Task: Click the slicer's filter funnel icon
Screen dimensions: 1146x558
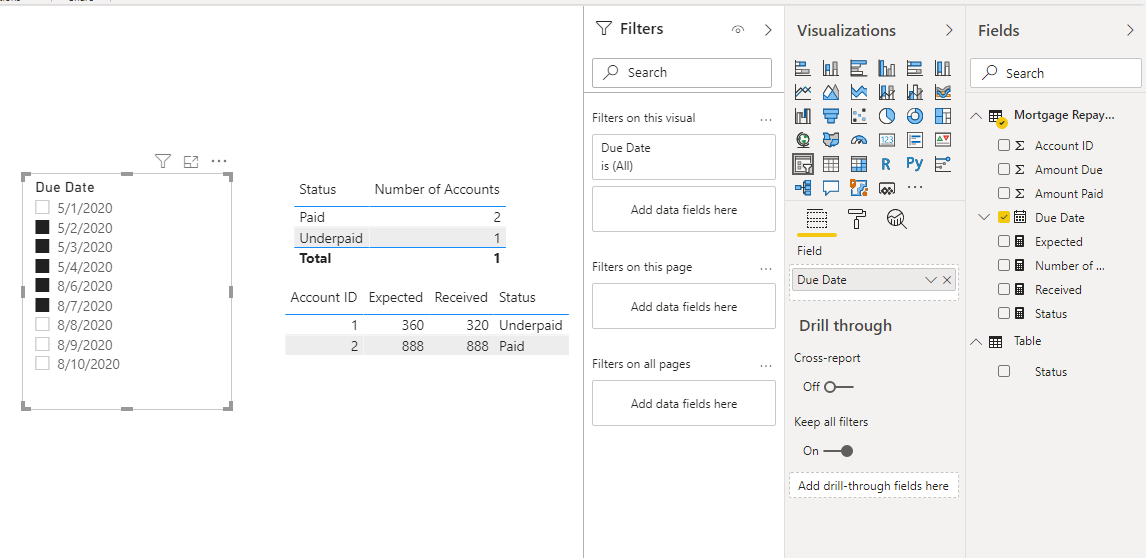Action: tap(163, 161)
